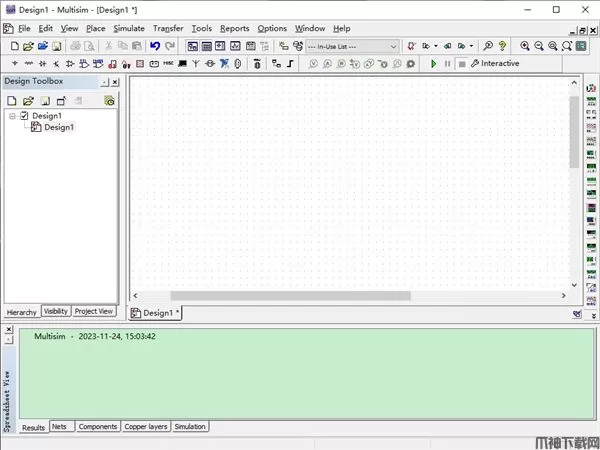This screenshot has height=450, width=600.
Task: Place a CMOS component
Action: 98,64
